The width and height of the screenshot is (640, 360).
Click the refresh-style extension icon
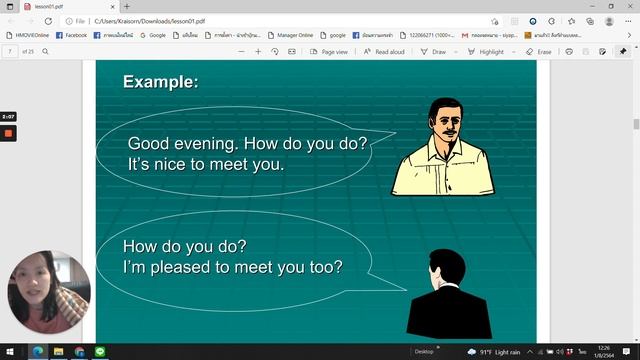coord(551,21)
